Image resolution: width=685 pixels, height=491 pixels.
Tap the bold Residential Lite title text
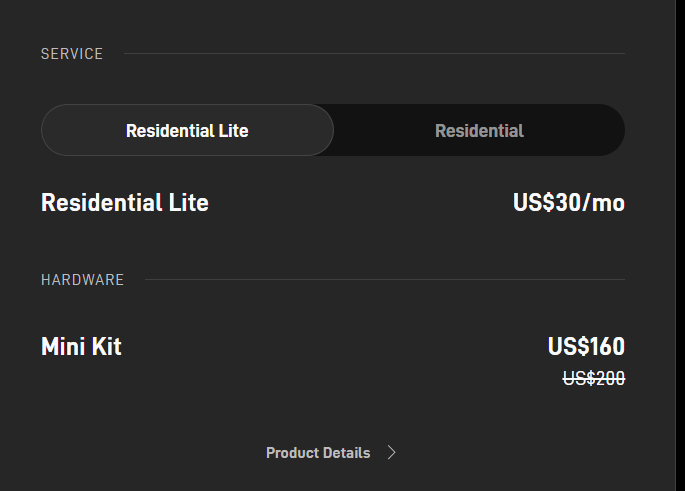point(125,203)
